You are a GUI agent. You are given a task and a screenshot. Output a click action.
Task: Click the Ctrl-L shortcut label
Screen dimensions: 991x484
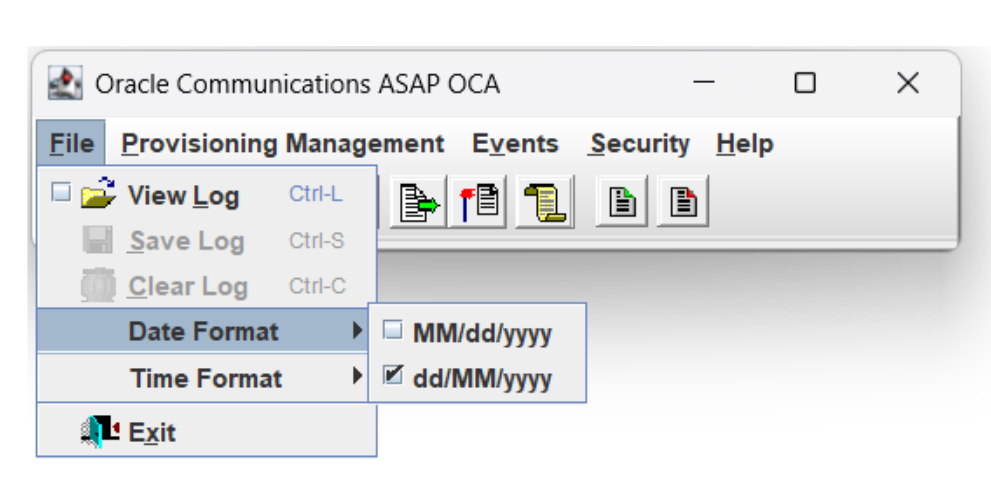pyautogui.click(x=316, y=194)
